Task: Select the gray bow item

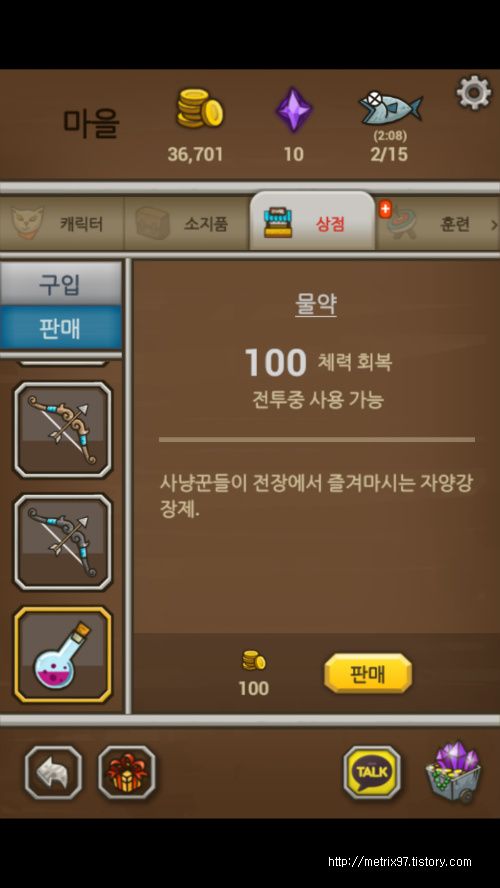Action: [x=63, y=543]
